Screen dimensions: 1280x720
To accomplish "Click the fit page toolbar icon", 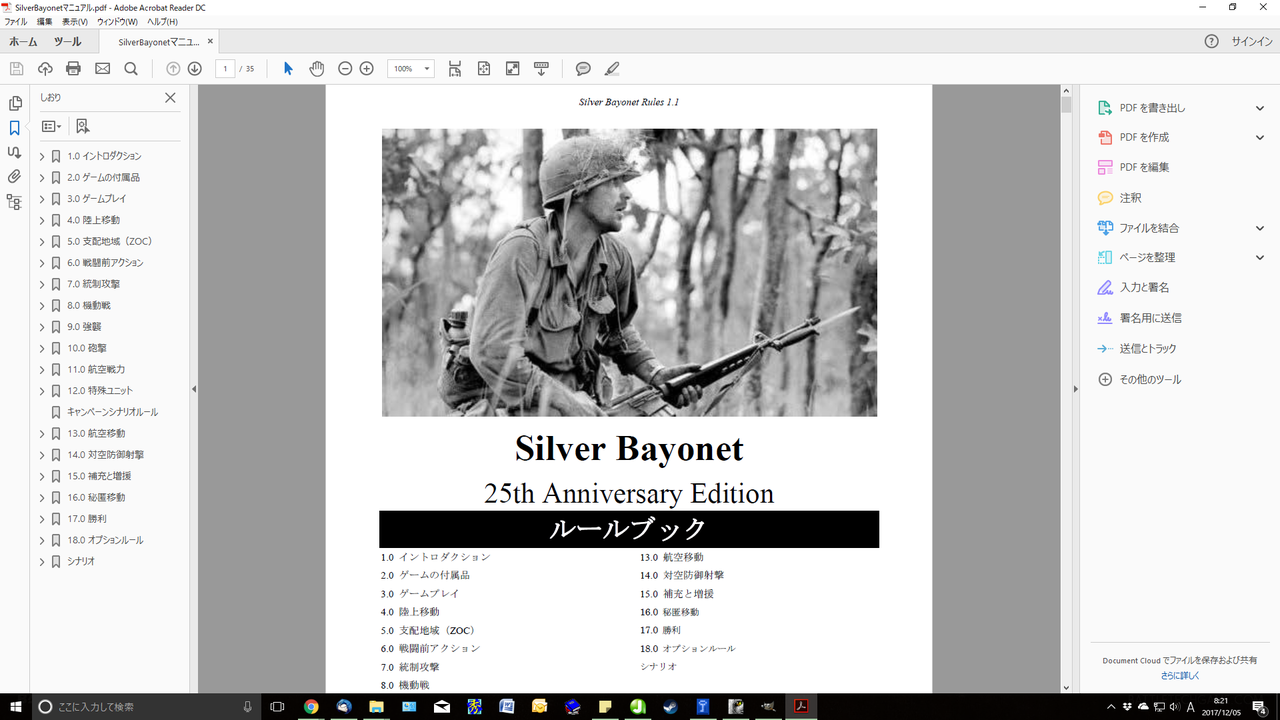I will (484, 69).
